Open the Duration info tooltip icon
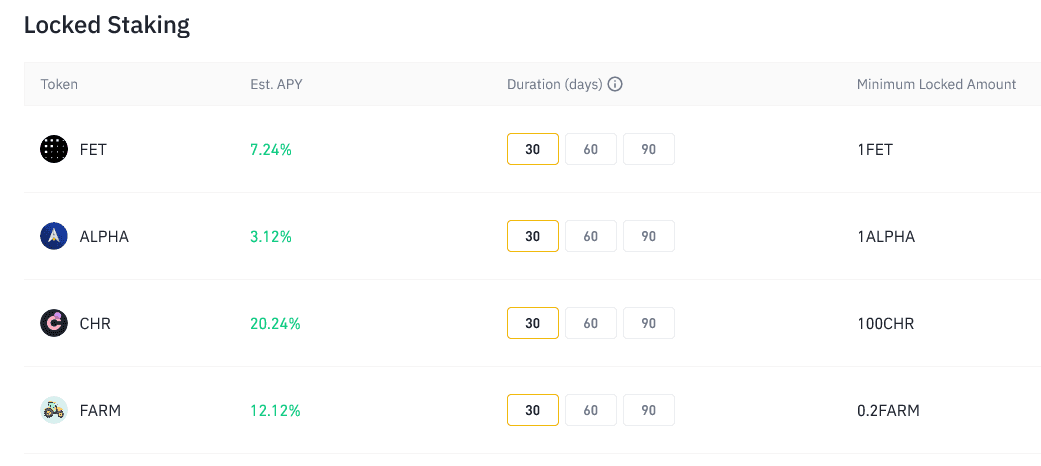 (x=615, y=84)
